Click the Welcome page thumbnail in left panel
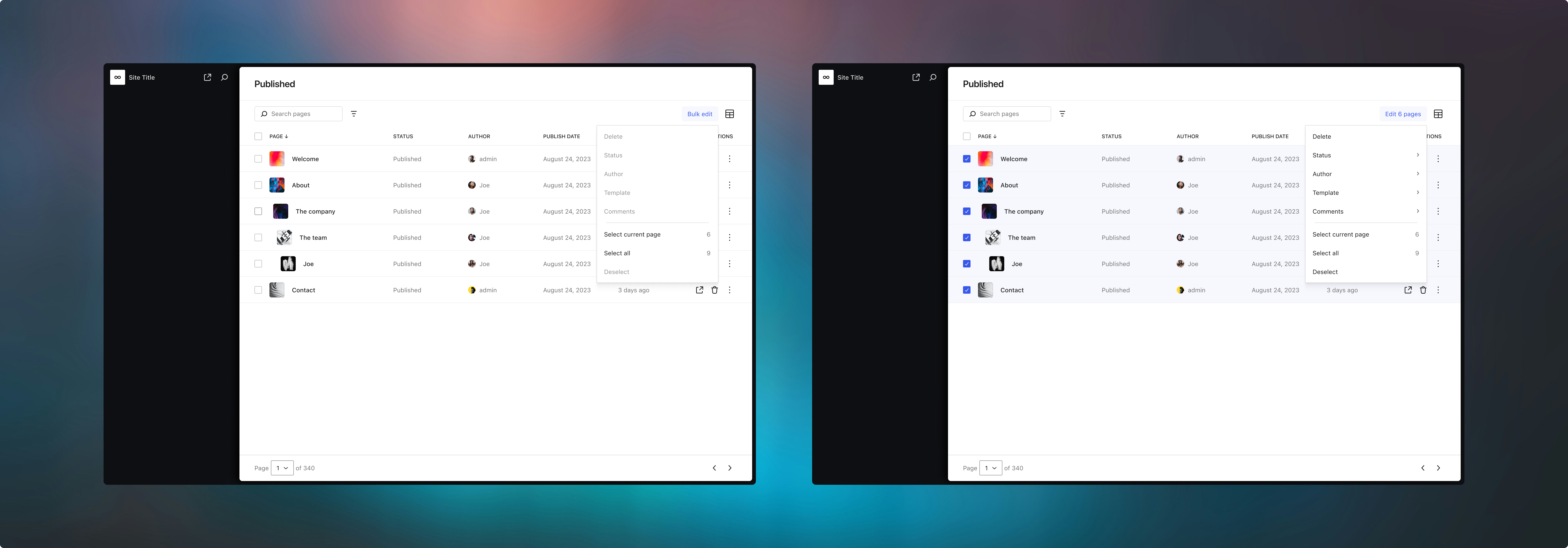 277,159
